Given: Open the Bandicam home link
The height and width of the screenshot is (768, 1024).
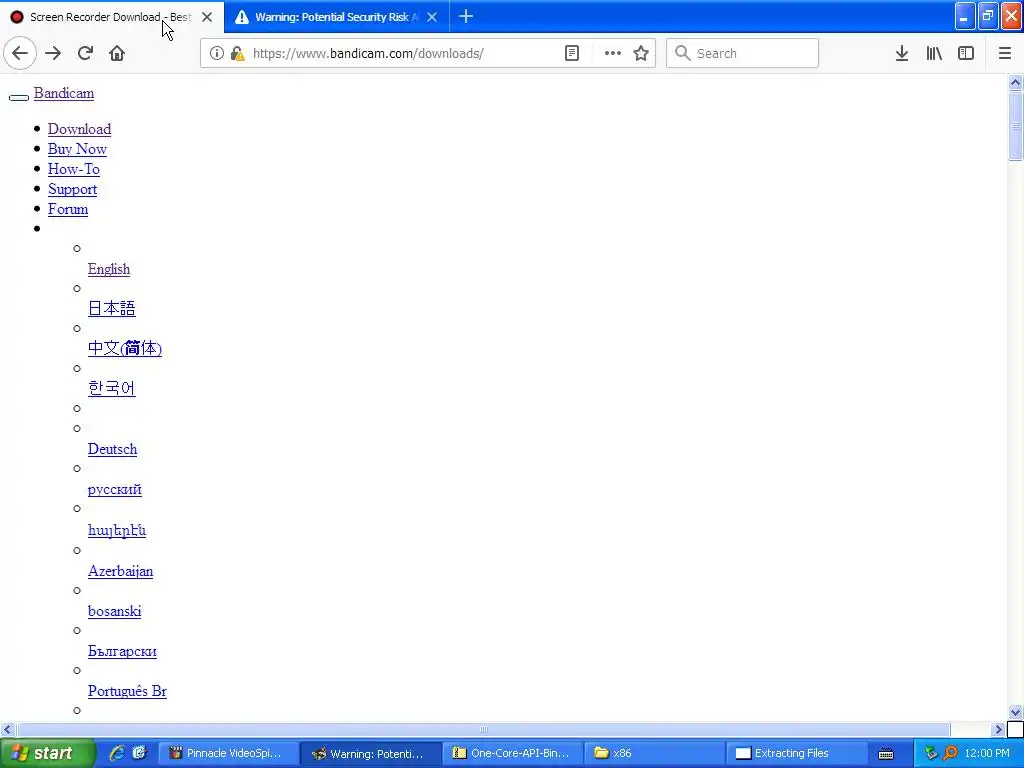Looking at the screenshot, I should point(64,93).
